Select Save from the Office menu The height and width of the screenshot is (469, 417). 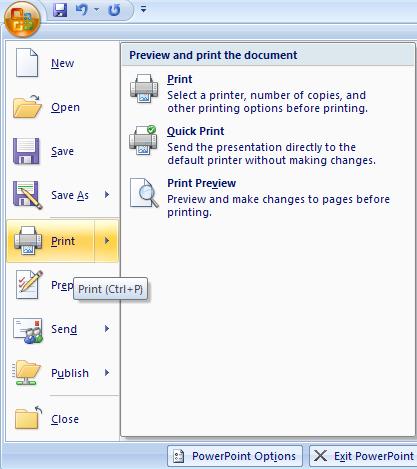click(63, 151)
